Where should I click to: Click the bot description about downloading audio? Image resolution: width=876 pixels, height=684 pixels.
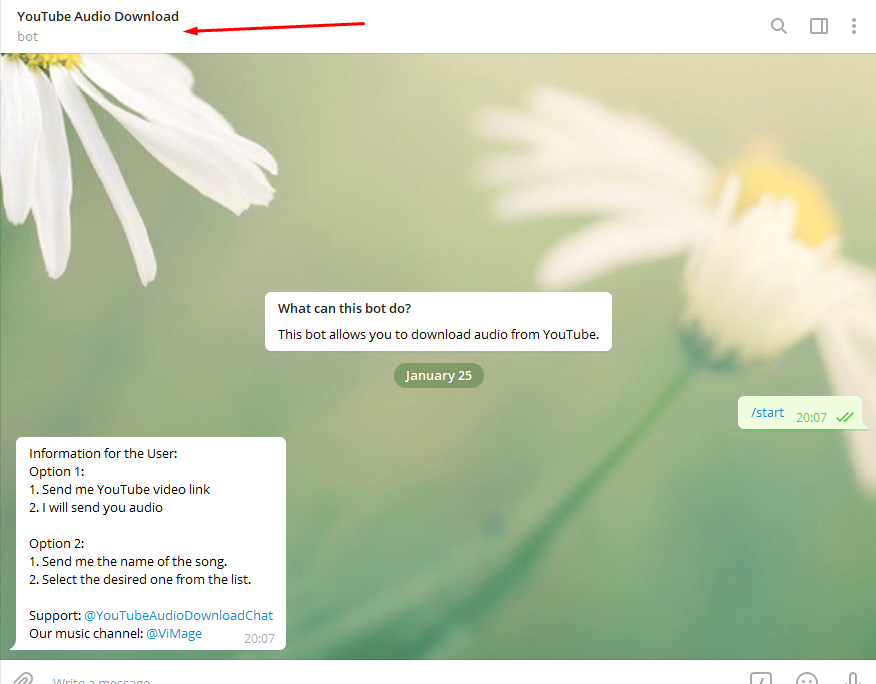[x=438, y=334]
